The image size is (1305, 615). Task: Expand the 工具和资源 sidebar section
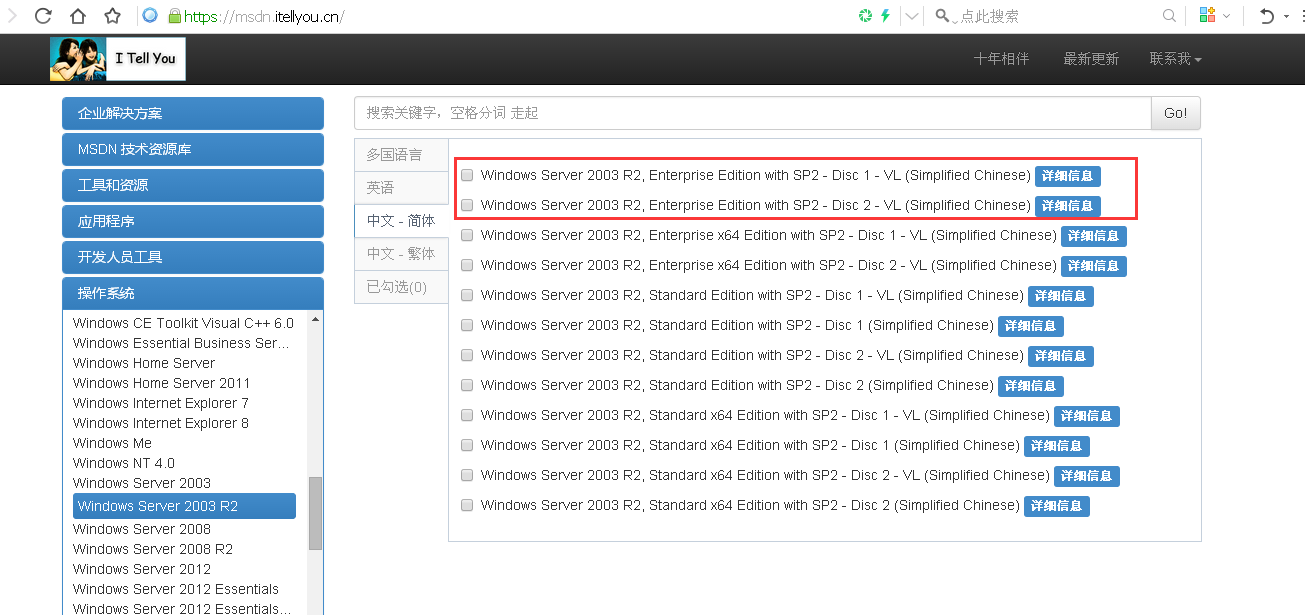(193, 185)
